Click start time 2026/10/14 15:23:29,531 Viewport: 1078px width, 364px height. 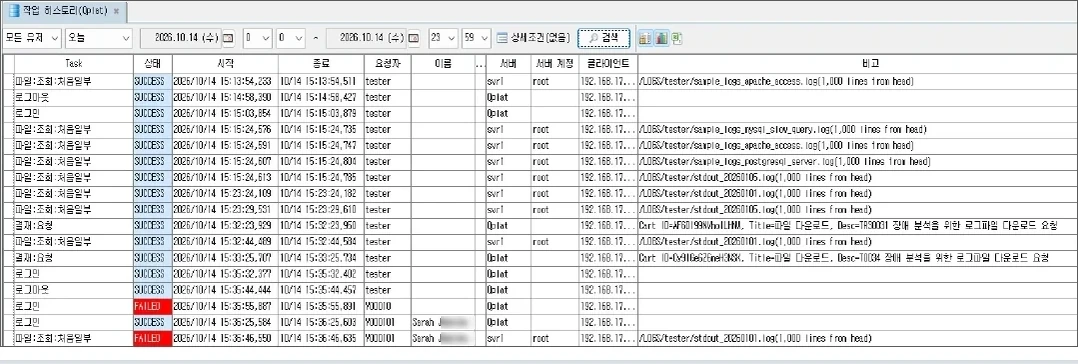225,210
